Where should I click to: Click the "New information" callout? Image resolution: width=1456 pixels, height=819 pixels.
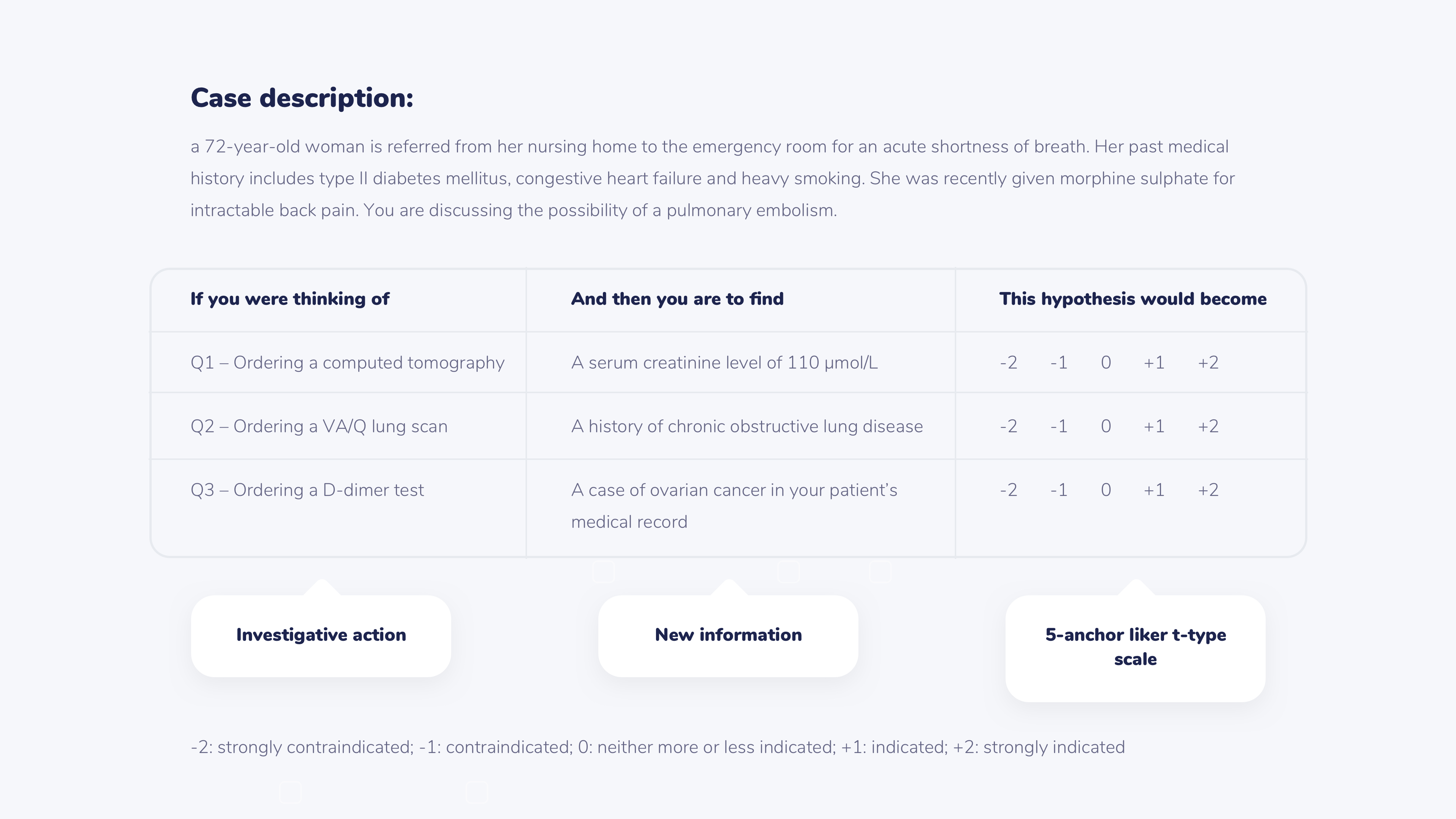point(728,635)
